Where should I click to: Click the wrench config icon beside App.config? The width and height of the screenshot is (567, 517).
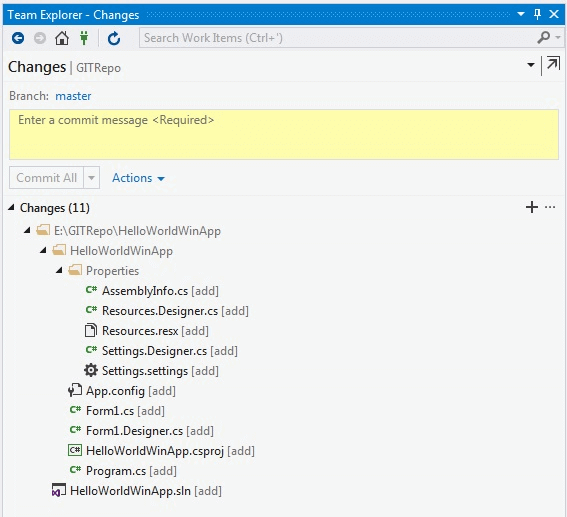coord(75,390)
